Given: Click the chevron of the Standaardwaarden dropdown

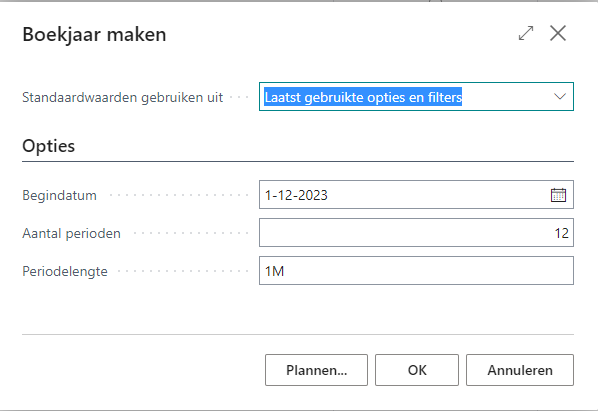Looking at the screenshot, I should pyautogui.click(x=559, y=96).
